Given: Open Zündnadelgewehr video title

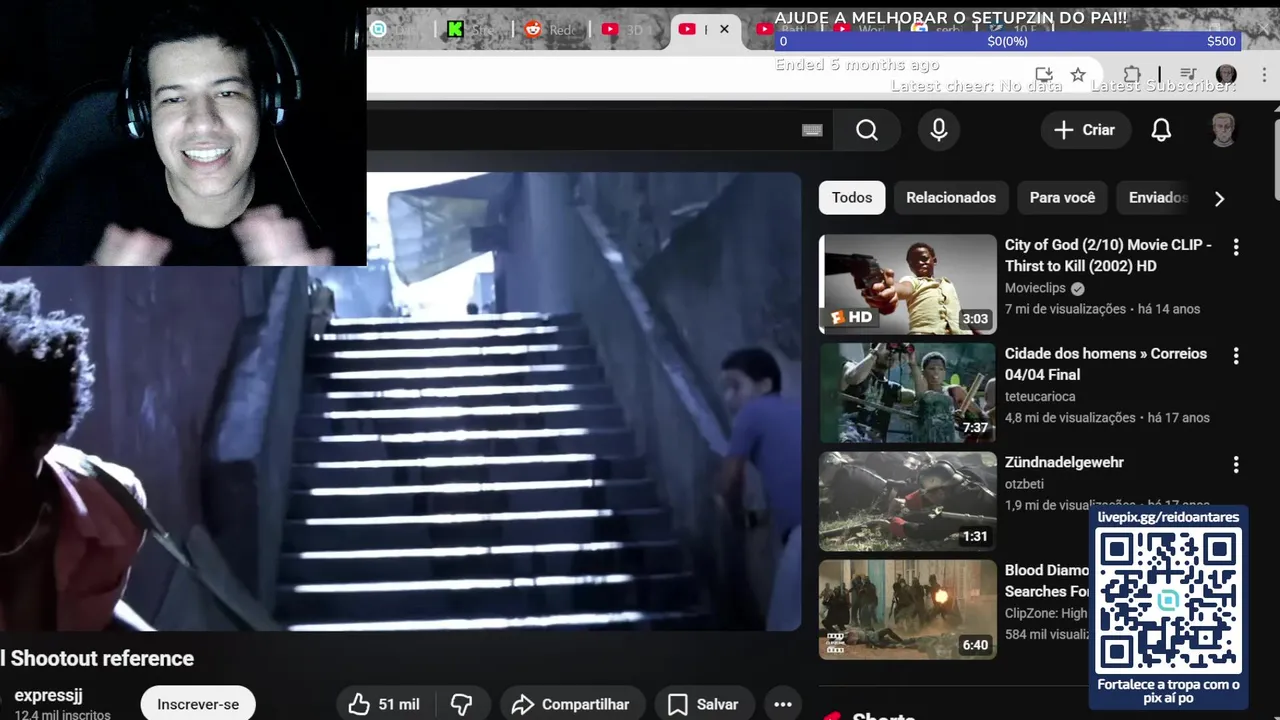Looking at the screenshot, I should tap(1064, 463).
